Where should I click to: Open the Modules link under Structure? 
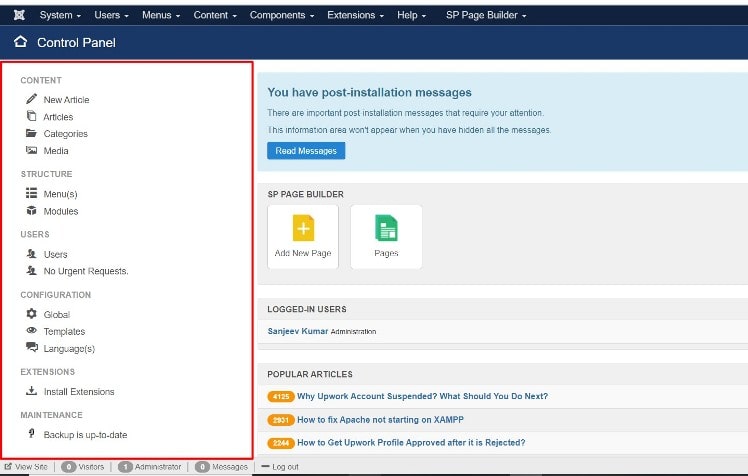61,211
